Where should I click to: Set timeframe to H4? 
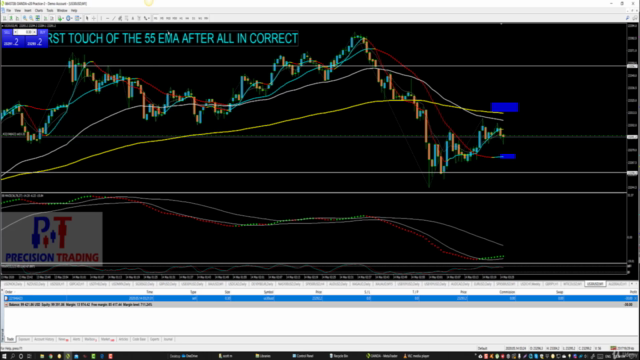[187, 18]
